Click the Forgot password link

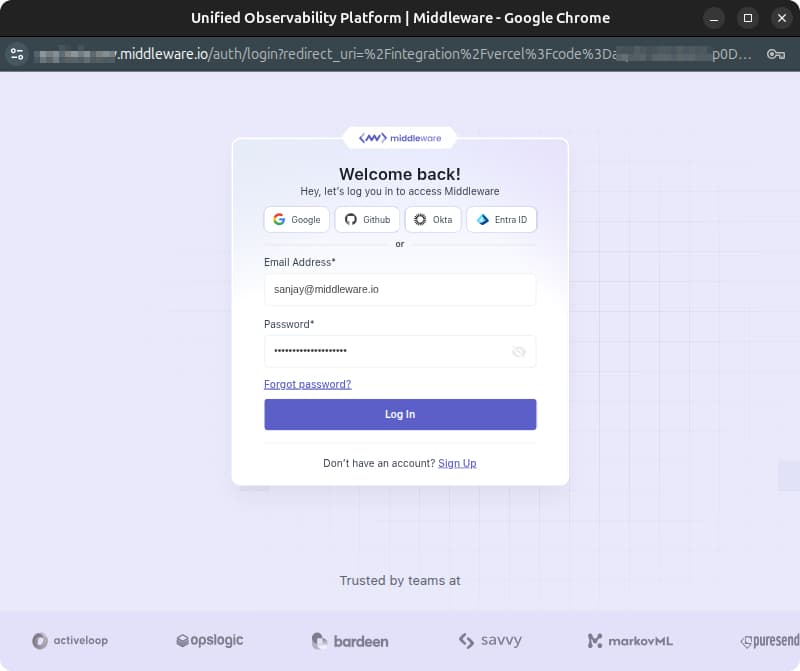[307, 383]
